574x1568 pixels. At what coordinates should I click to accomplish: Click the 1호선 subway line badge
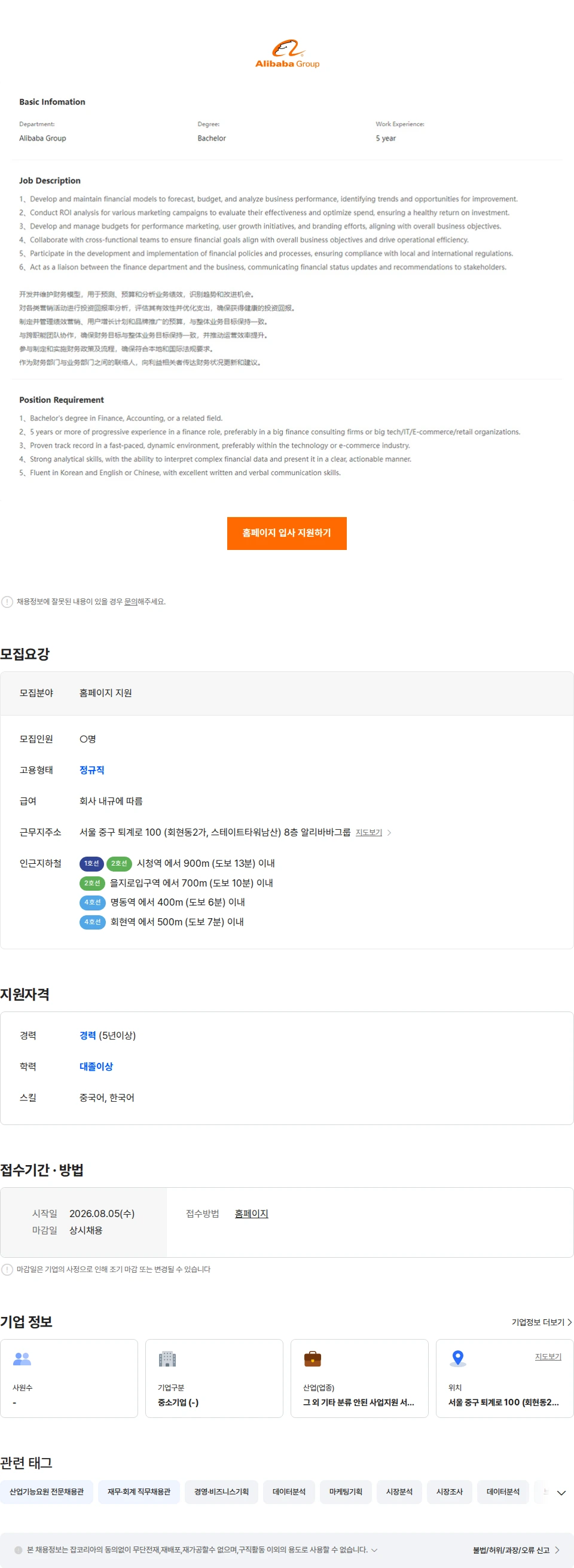91,863
